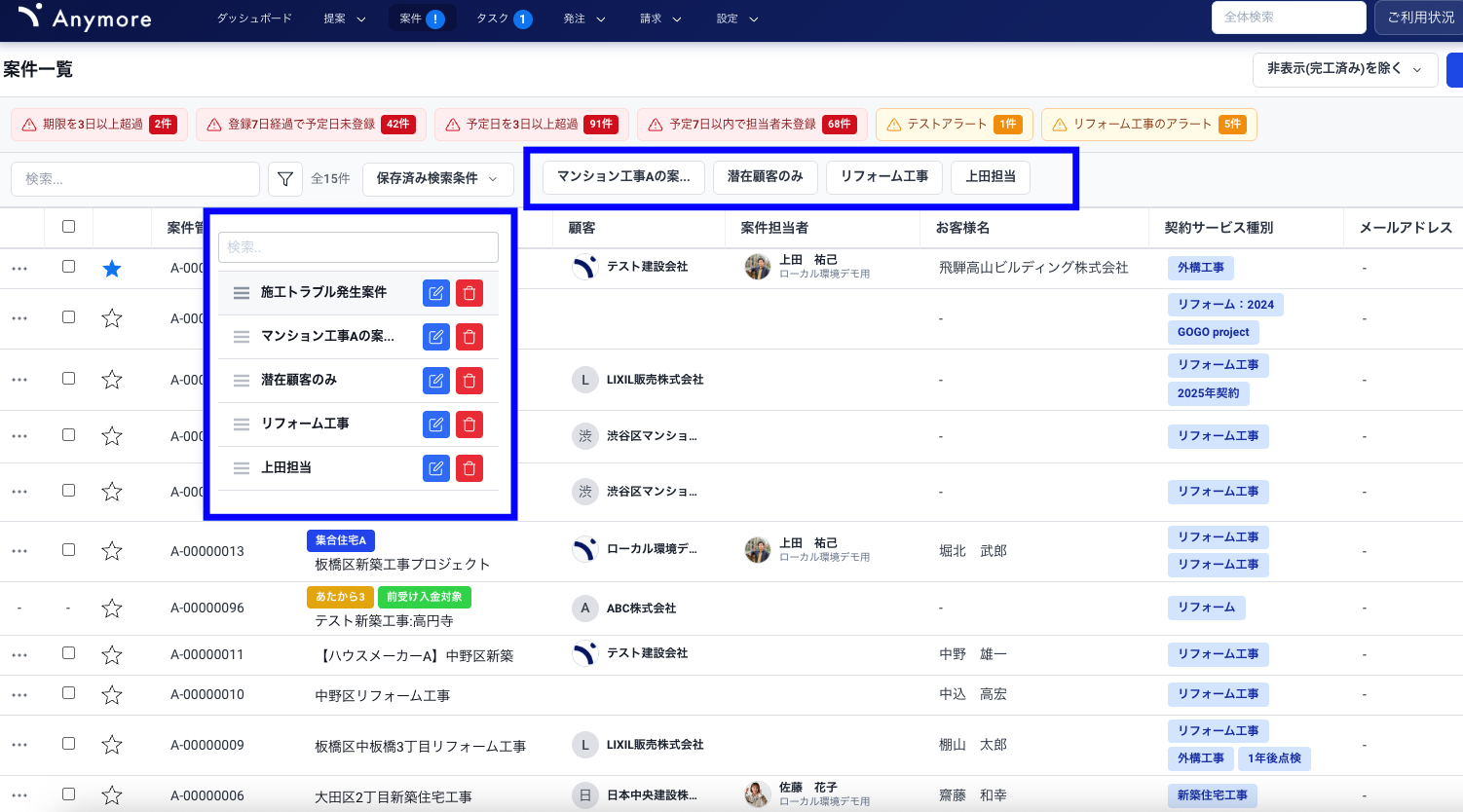Open the 非表示(完工済み)を除く dropdown

pyautogui.click(x=1344, y=70)
